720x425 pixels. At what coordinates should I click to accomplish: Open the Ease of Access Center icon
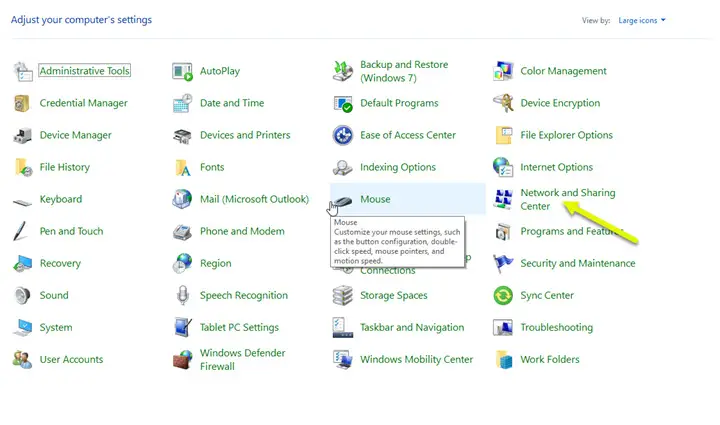343,135
